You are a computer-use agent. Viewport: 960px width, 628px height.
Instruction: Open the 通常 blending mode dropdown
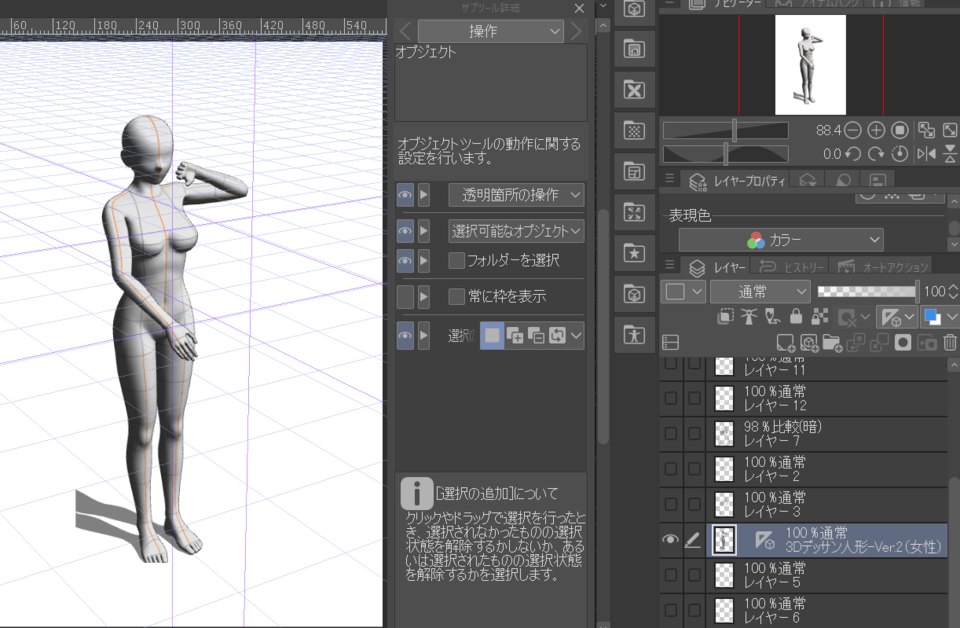[760, 291]
